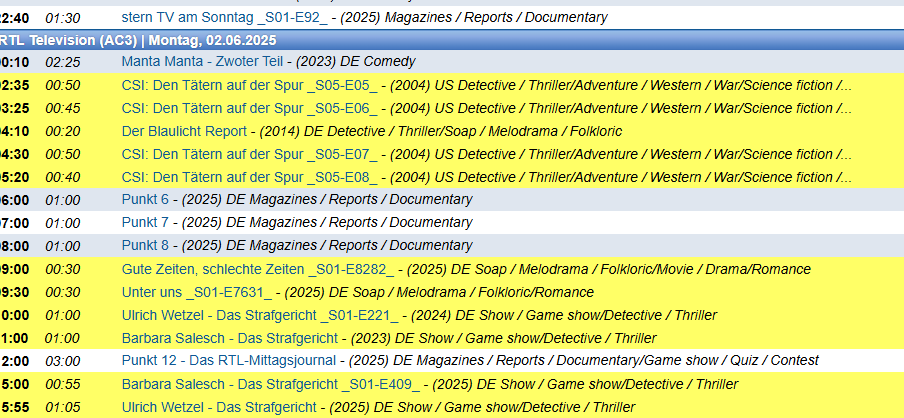
Task: Open the stern TV am Sonntag S01-E92 link
Action: point(224,18)
